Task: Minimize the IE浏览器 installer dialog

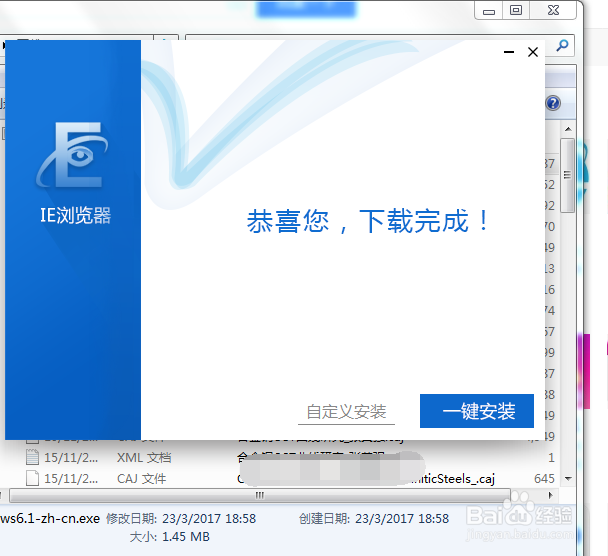Action: point(509,52)
